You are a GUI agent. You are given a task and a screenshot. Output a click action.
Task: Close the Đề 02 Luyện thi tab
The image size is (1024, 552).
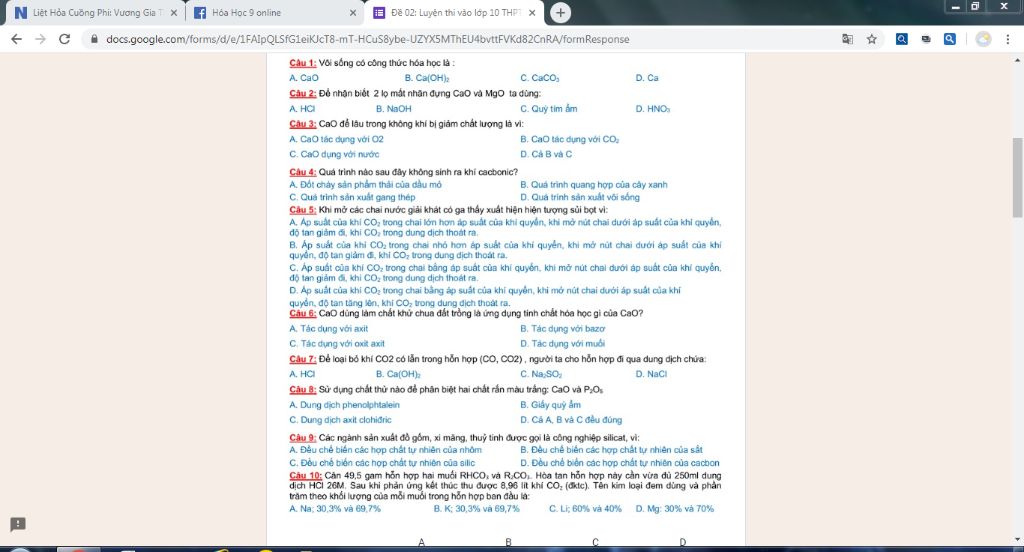point(532,12)
